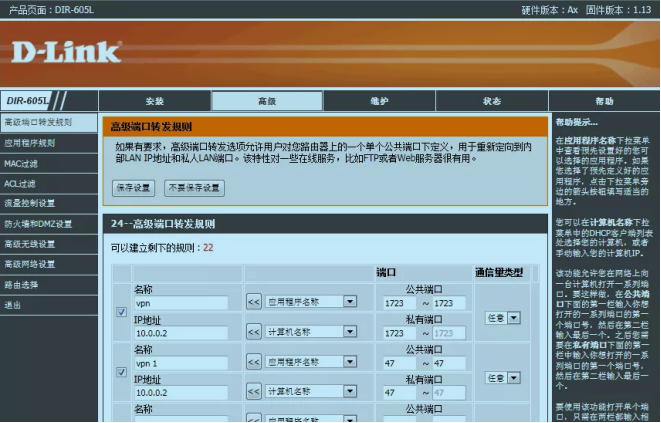Click the name field containing vpn 1
The image size is (661, 423).
181,364
